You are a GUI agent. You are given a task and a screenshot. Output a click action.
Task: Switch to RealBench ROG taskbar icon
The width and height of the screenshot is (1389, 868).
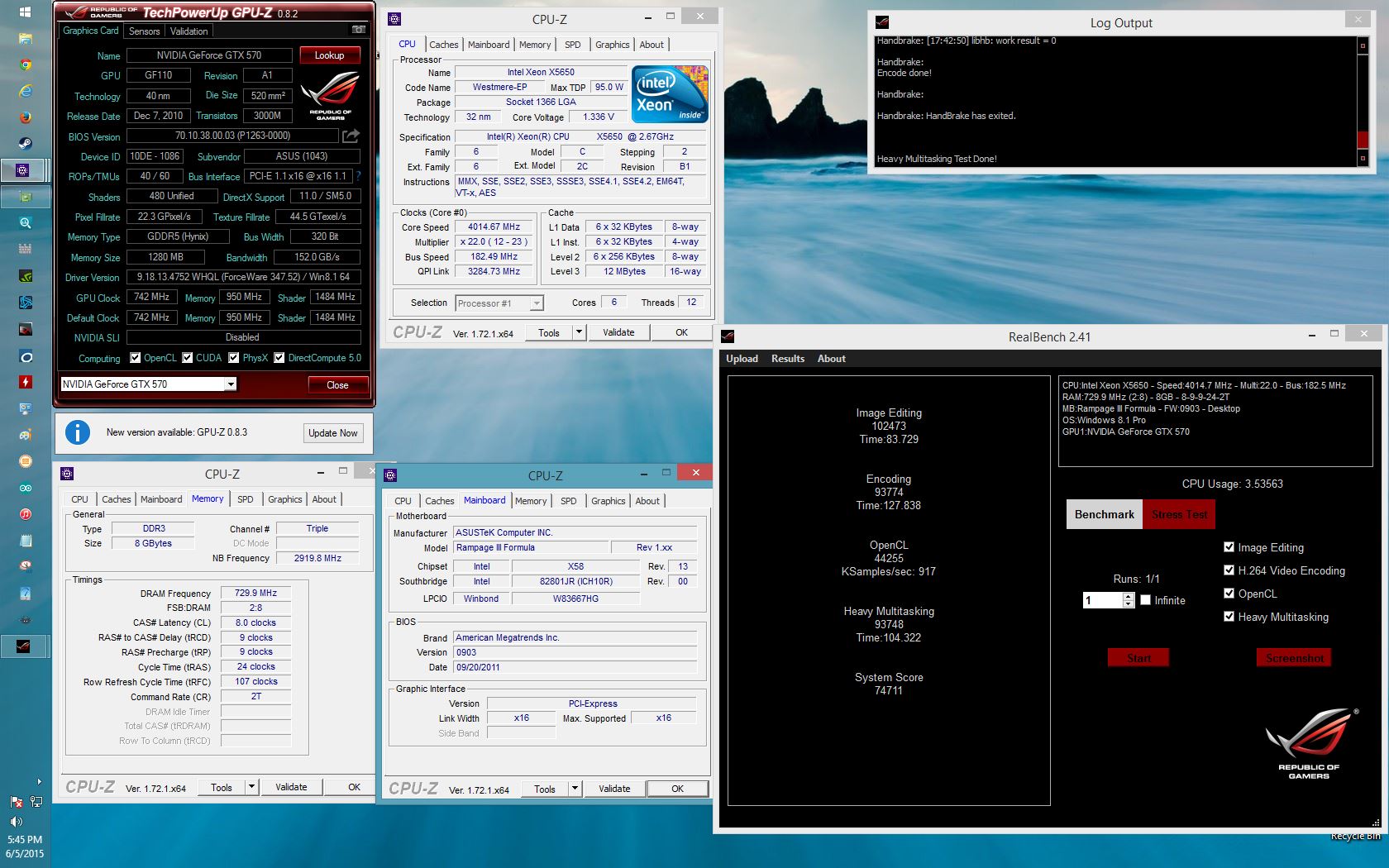[x=23, y=646]
